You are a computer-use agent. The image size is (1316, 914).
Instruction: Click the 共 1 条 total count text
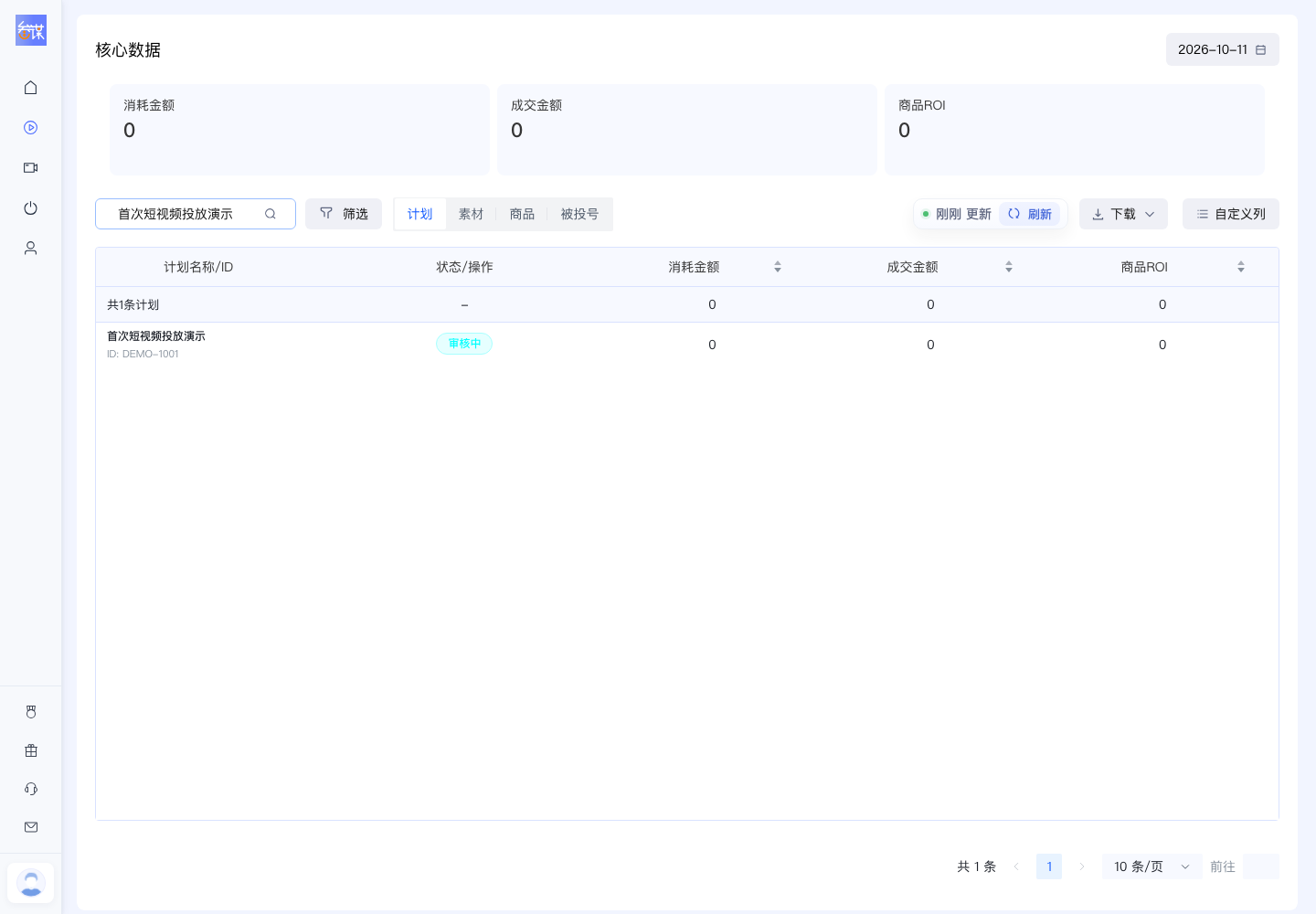point(976,866)
